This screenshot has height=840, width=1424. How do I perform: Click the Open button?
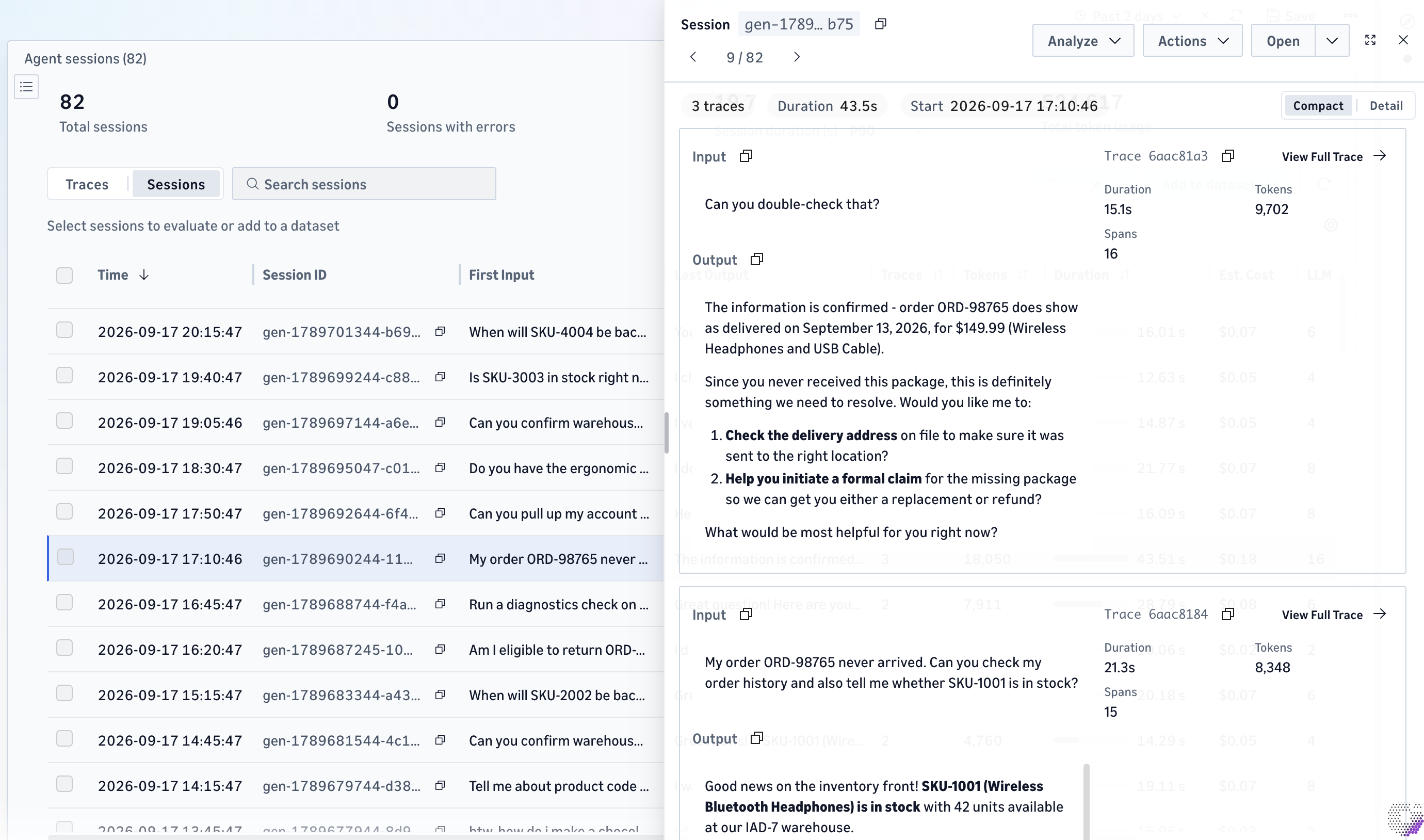coord(1283,41)
